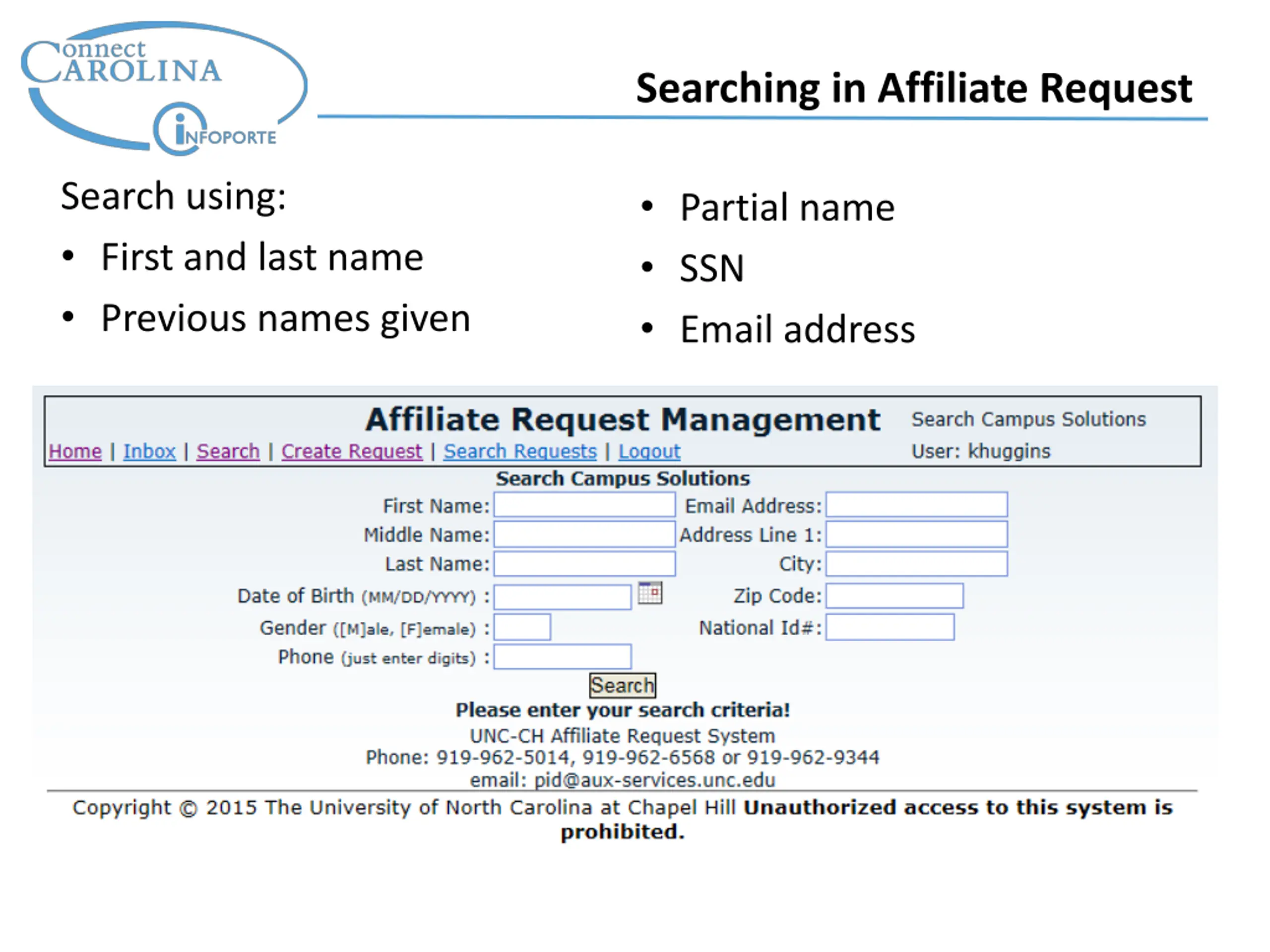Image resolution: width=1270 pixels, height=952 pixels.
Task: Open the Create Request link
Action: click(351, 452)
